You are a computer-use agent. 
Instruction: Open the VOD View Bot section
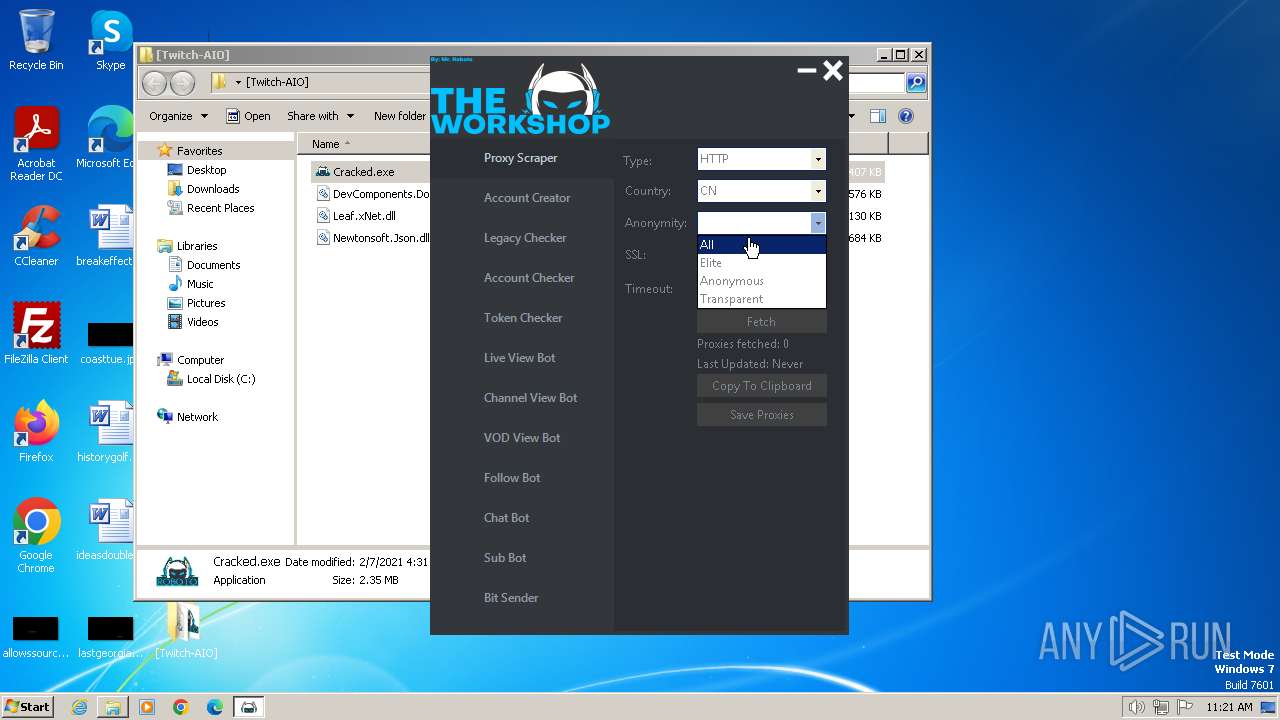click(x=522, y=438)
